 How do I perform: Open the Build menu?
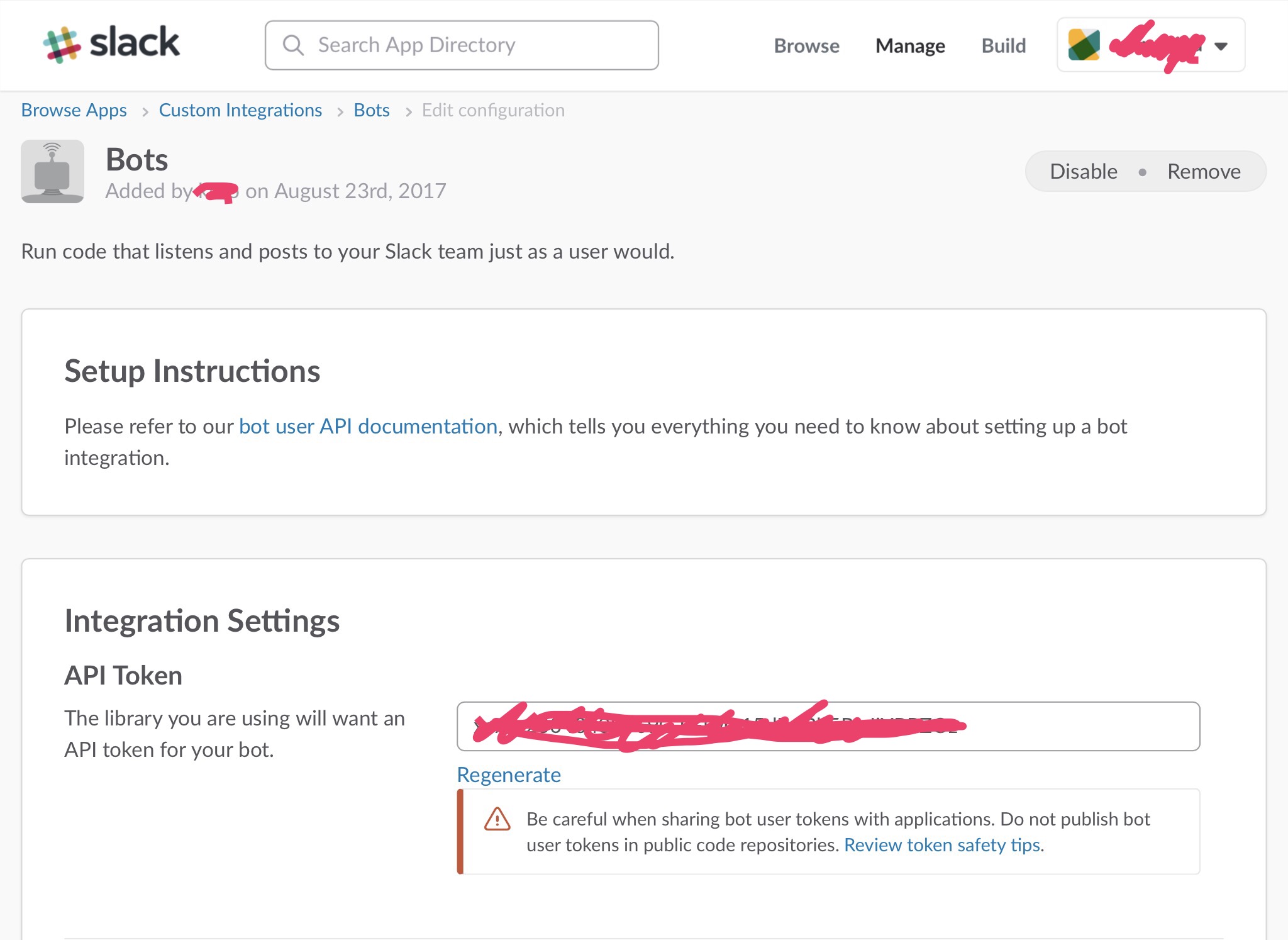1003,46
